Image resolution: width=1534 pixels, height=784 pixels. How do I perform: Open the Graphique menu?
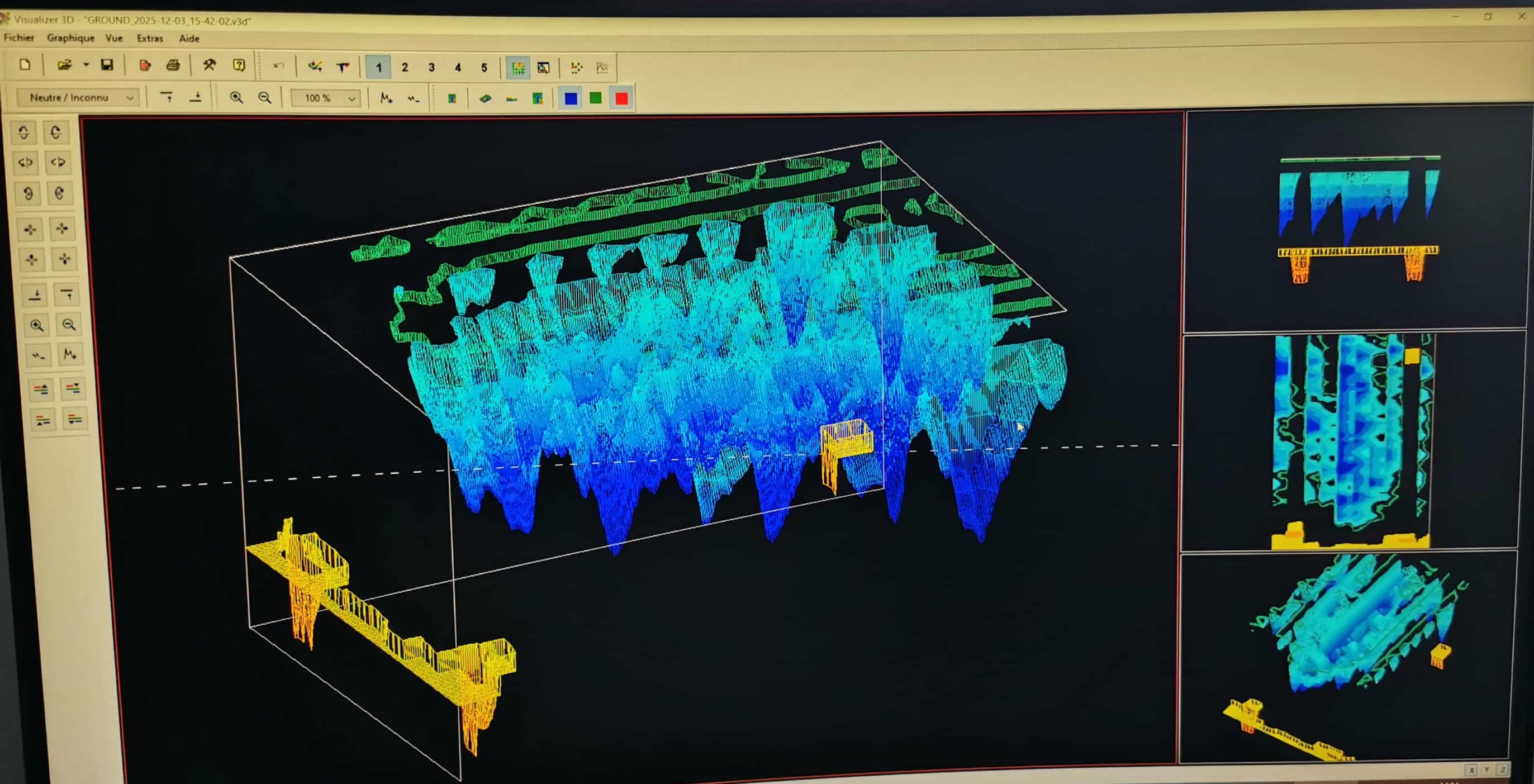click(x=70, y=38)
